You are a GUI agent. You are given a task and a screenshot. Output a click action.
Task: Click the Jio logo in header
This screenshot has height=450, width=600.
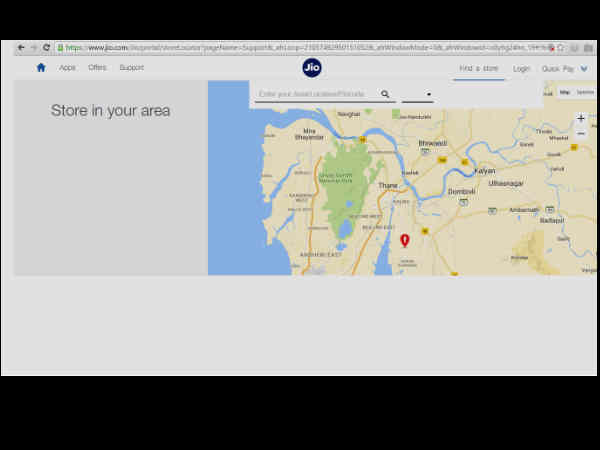coord(312,68)
